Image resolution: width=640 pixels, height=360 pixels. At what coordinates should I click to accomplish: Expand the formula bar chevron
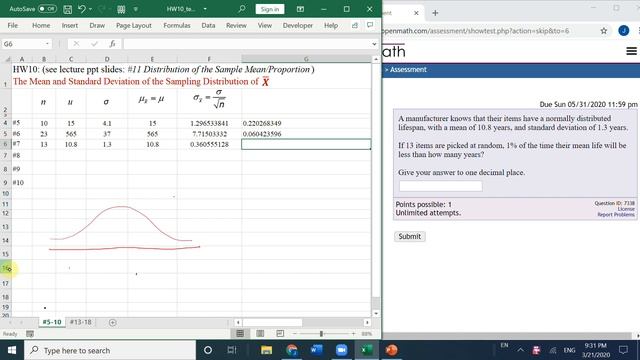[374, 44]
